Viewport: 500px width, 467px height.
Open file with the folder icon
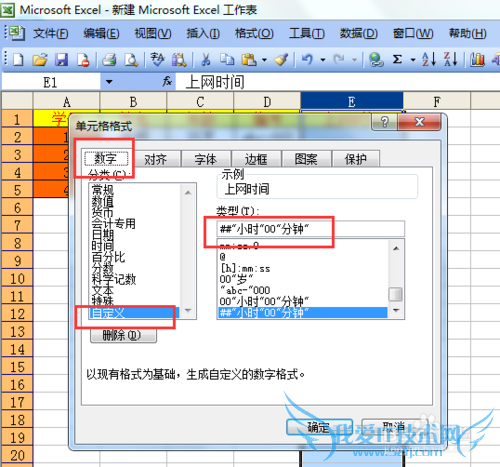[40, 60]
